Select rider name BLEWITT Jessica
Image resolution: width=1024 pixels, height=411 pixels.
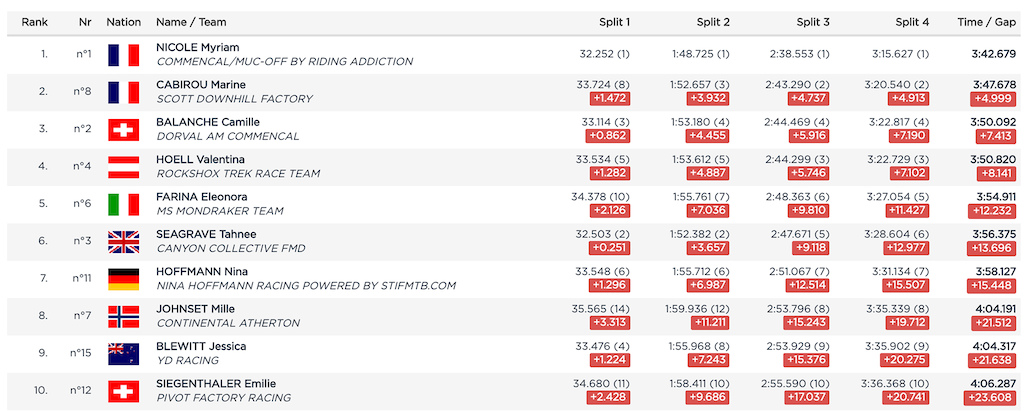click(201, 346)
